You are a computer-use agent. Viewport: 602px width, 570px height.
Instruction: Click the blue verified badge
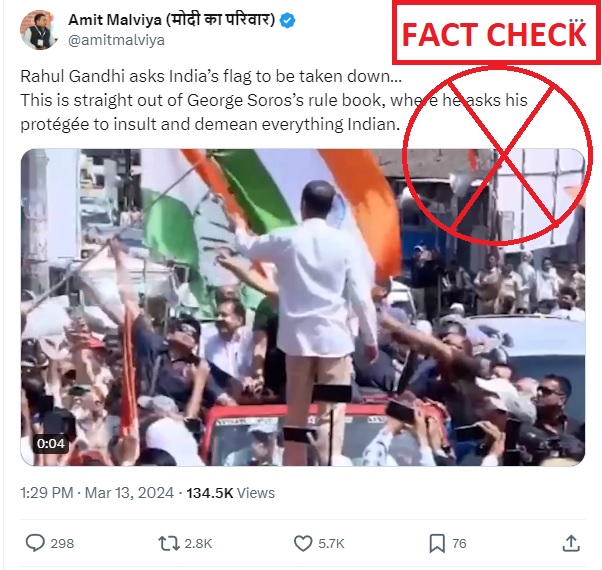(287, 20)
